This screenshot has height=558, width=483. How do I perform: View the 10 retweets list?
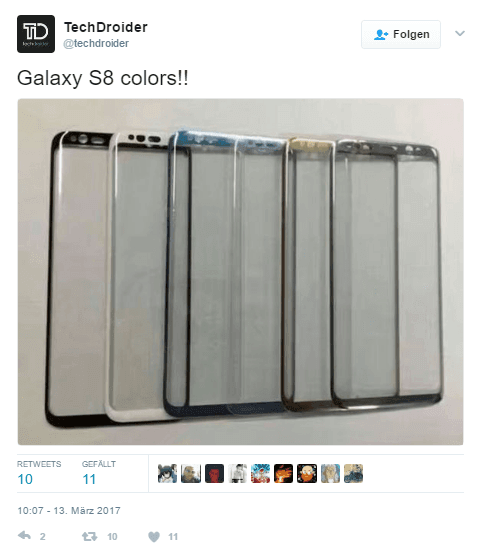point(39,473)
